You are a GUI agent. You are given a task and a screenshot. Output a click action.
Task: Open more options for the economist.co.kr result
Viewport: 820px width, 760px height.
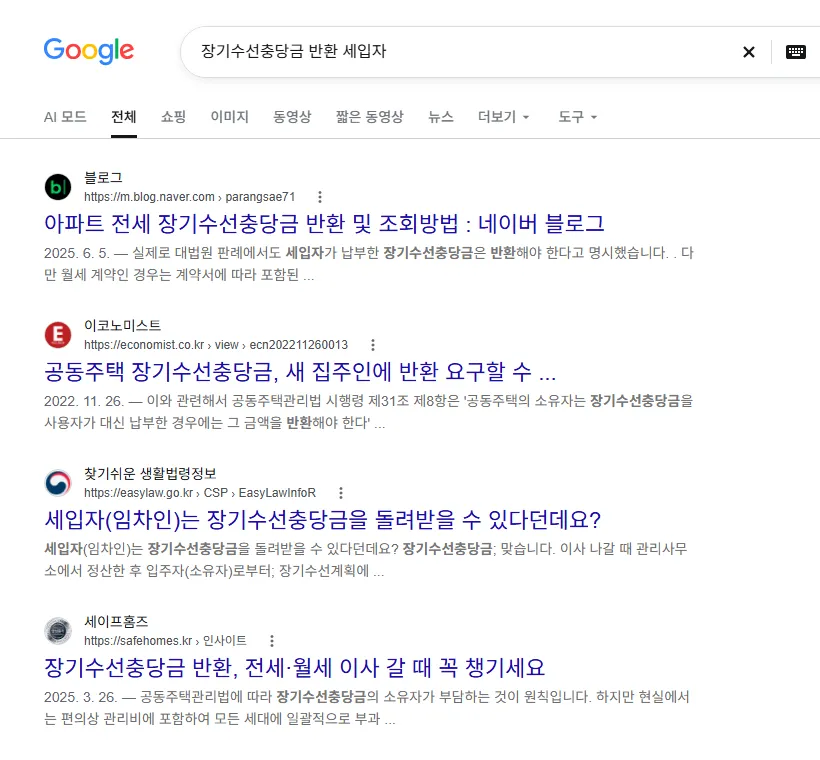(x=372, y=345)
